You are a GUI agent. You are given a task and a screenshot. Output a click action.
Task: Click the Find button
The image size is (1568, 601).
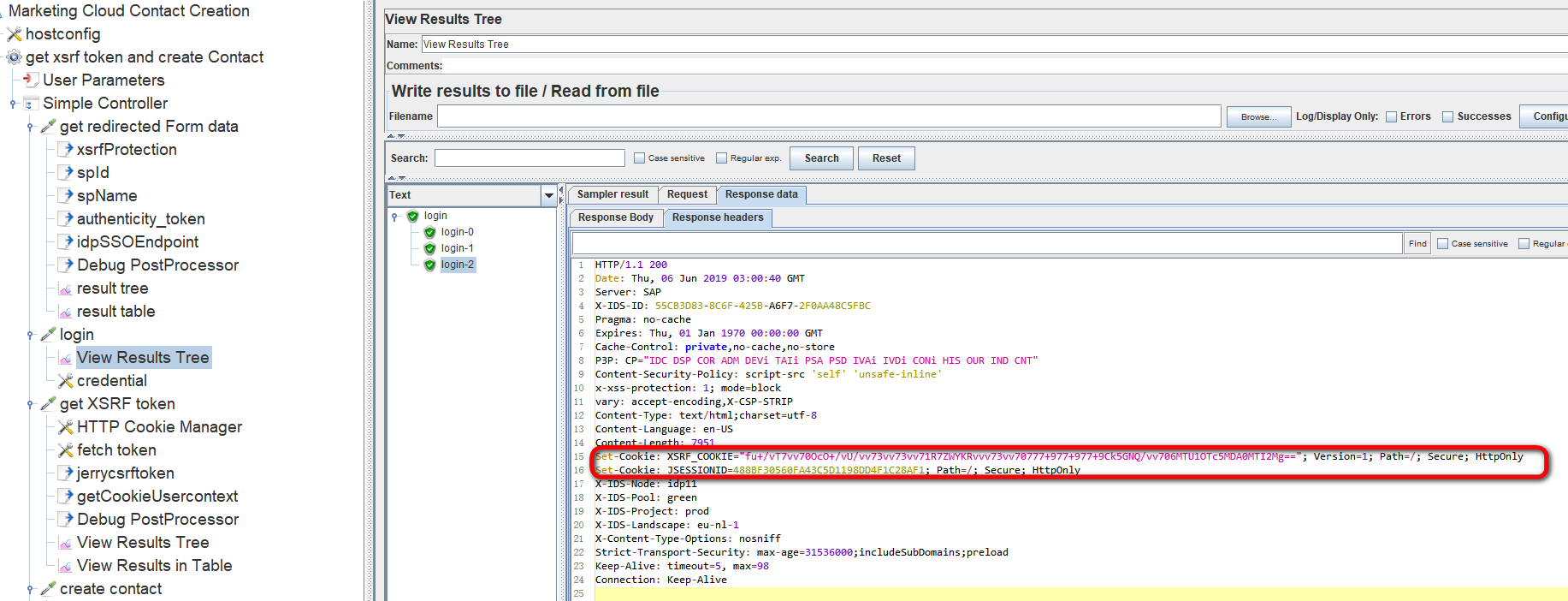(1417, 244)
